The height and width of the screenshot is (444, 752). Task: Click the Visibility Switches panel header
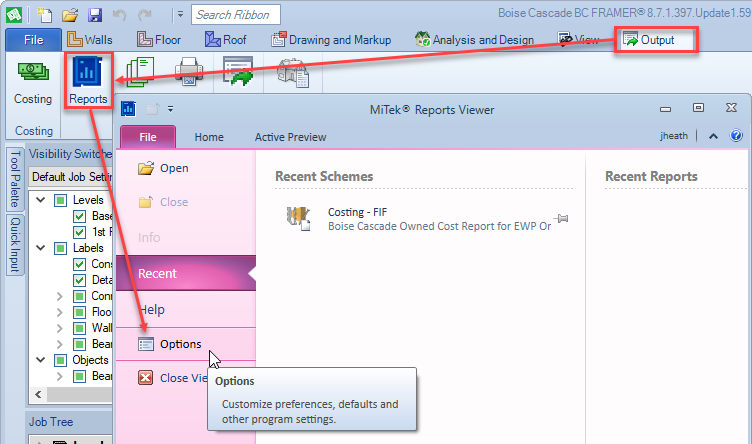69,154
